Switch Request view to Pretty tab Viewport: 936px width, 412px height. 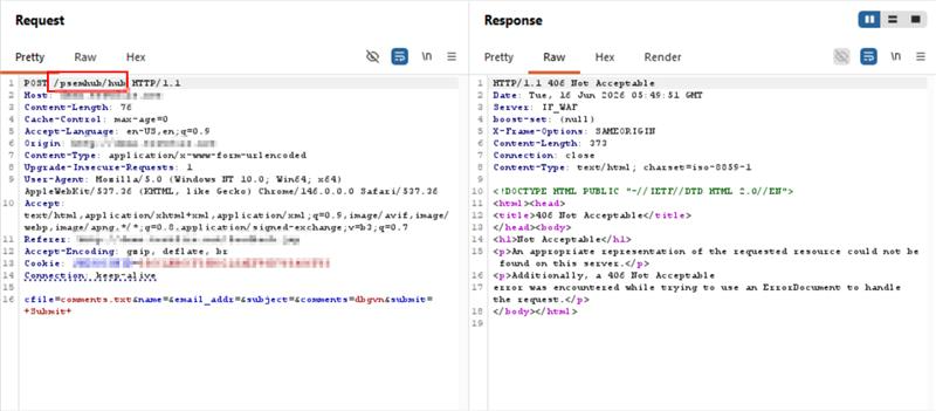coord(30,57)
